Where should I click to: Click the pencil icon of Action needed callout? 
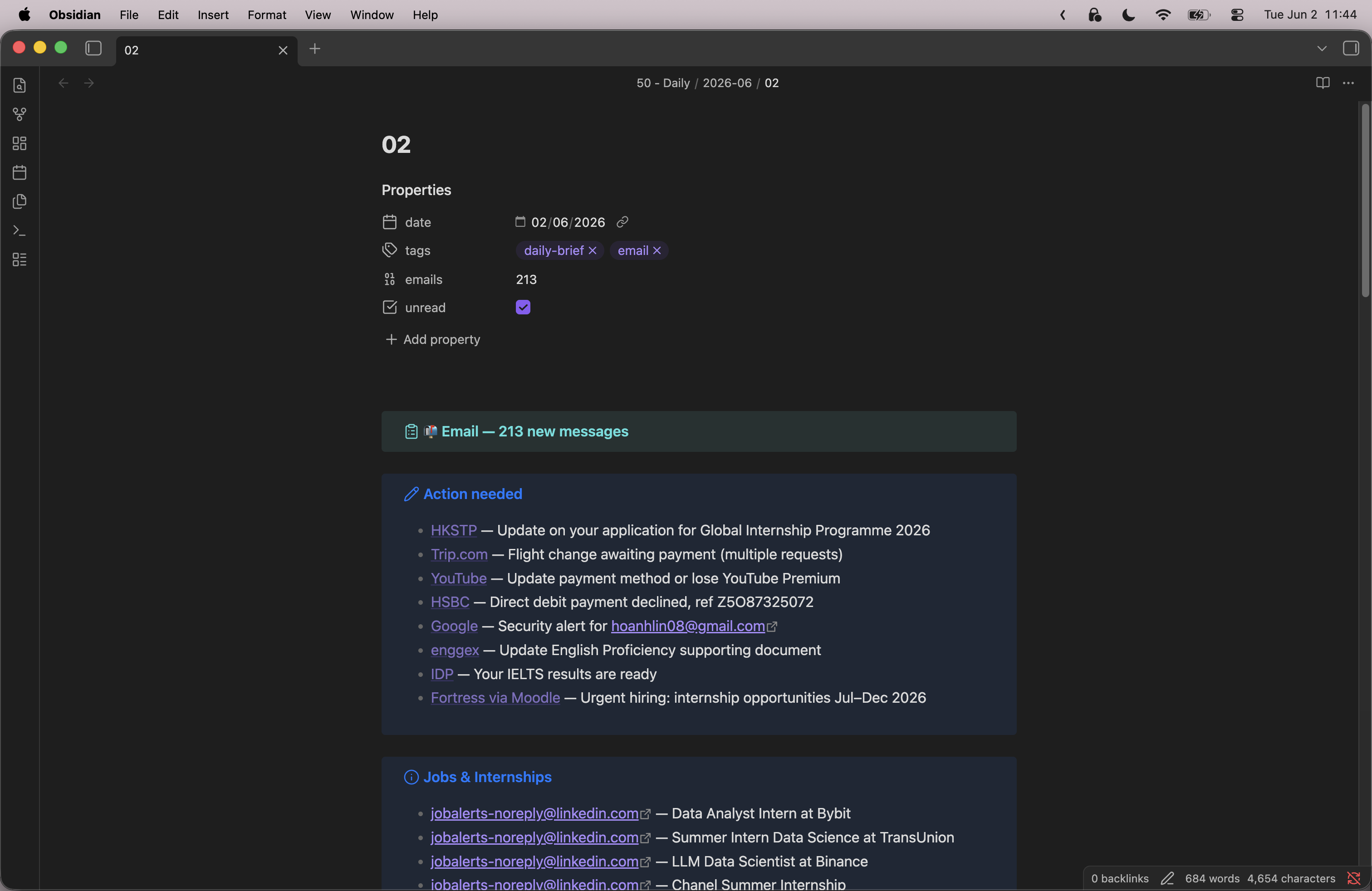411,494
